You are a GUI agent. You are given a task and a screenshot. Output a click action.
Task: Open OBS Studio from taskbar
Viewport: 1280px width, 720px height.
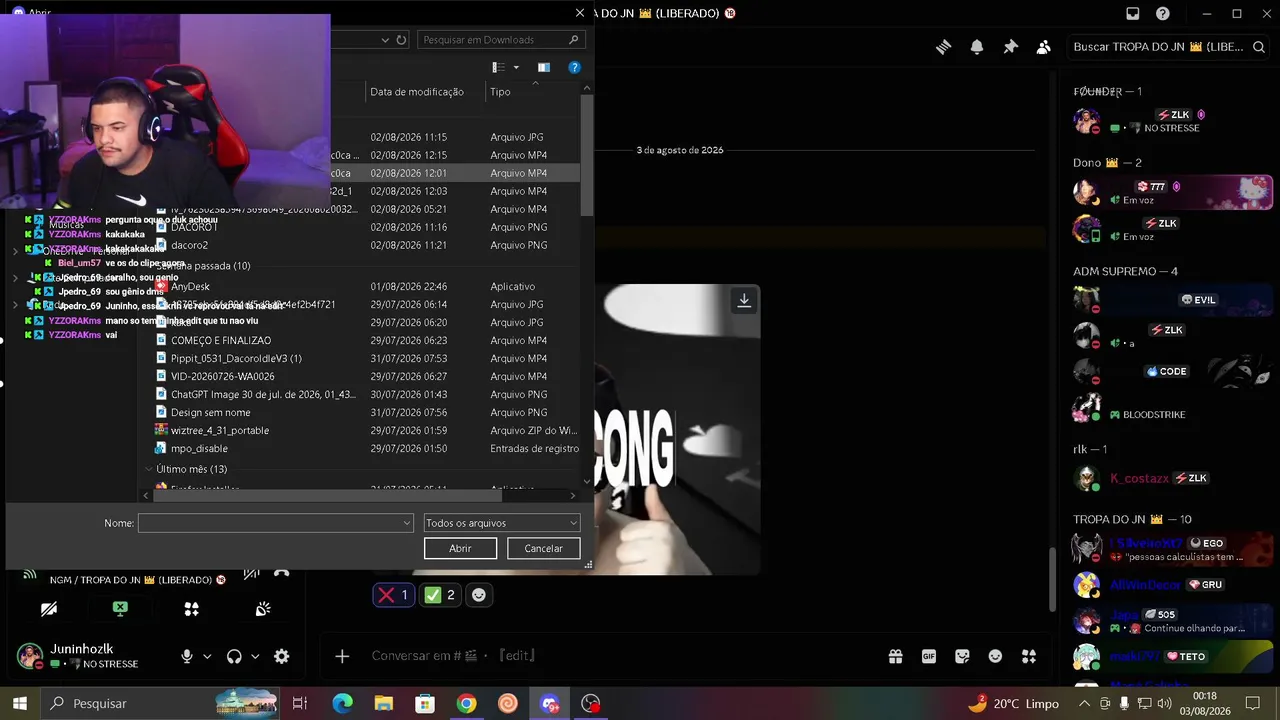pos(591,703)
